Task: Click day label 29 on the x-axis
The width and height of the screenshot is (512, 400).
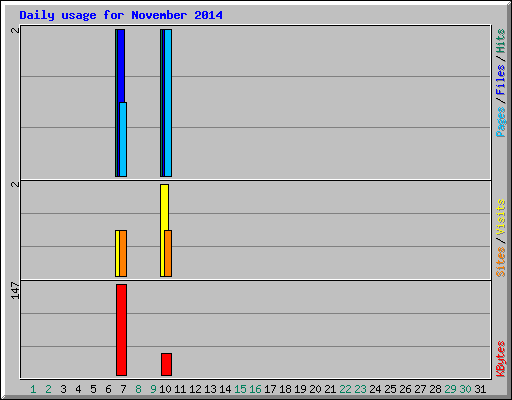Action: pyautogui.click(x=450, y=389)
